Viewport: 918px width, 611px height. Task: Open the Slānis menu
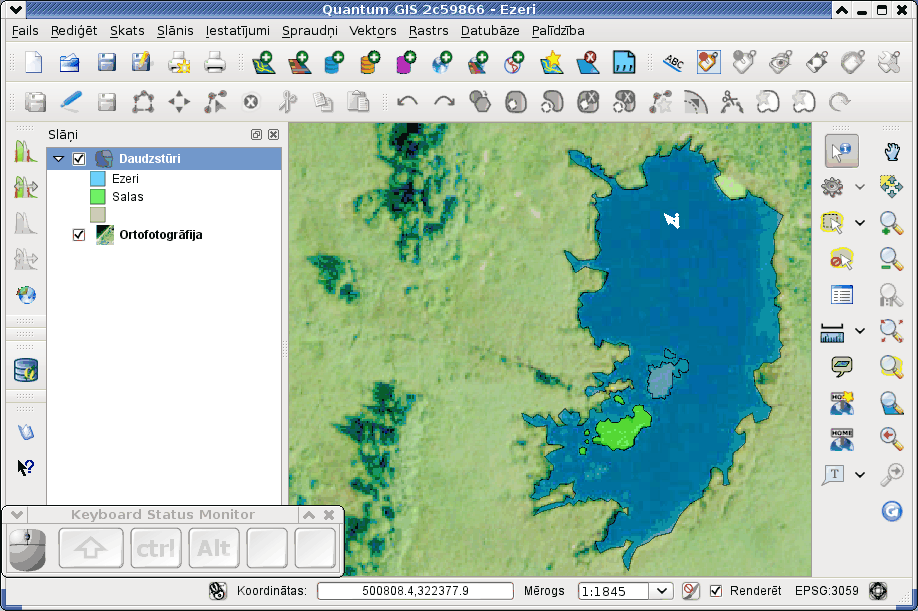(175, 31)
